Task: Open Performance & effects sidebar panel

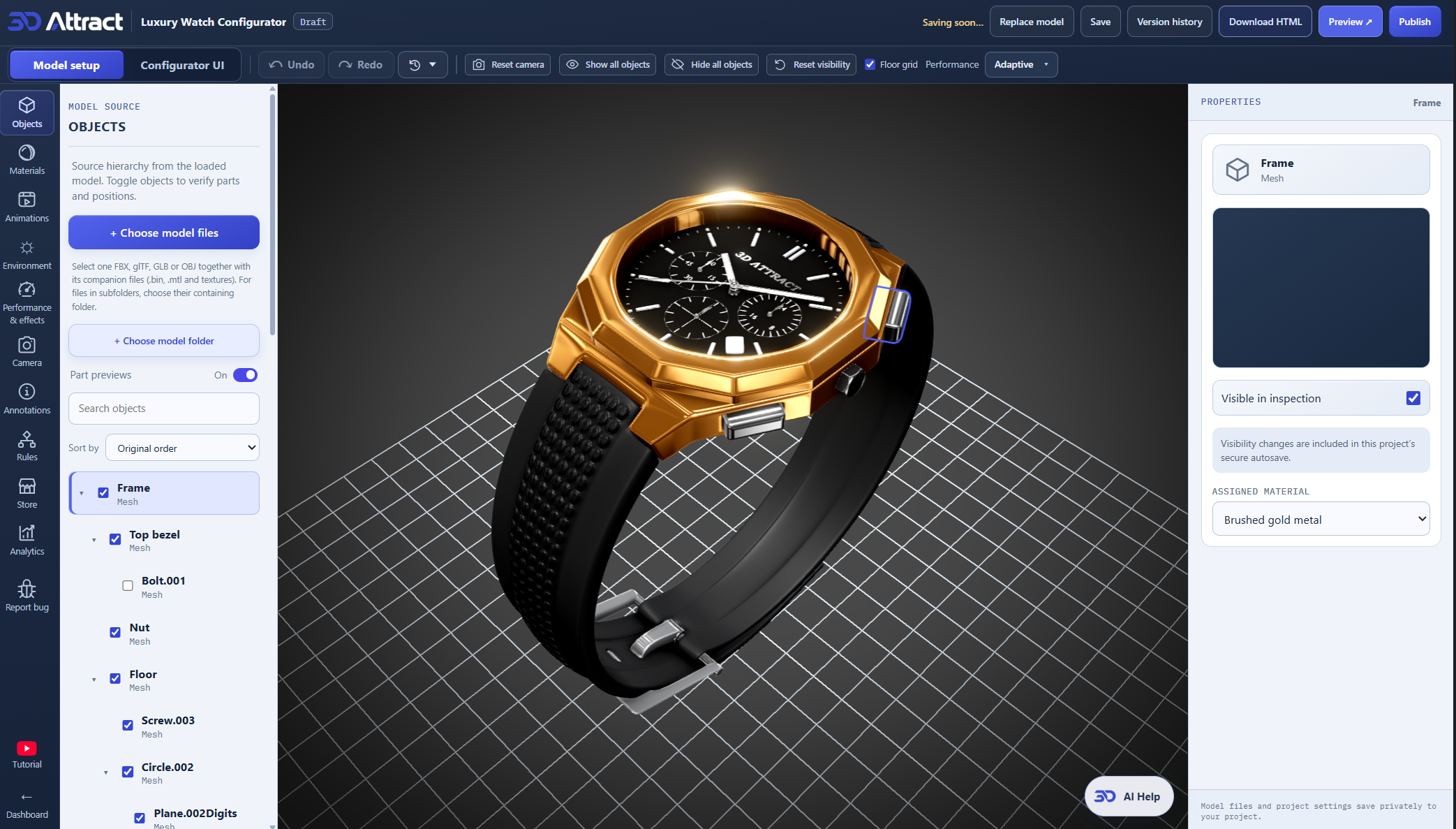Action: click(x=27, y=304)
